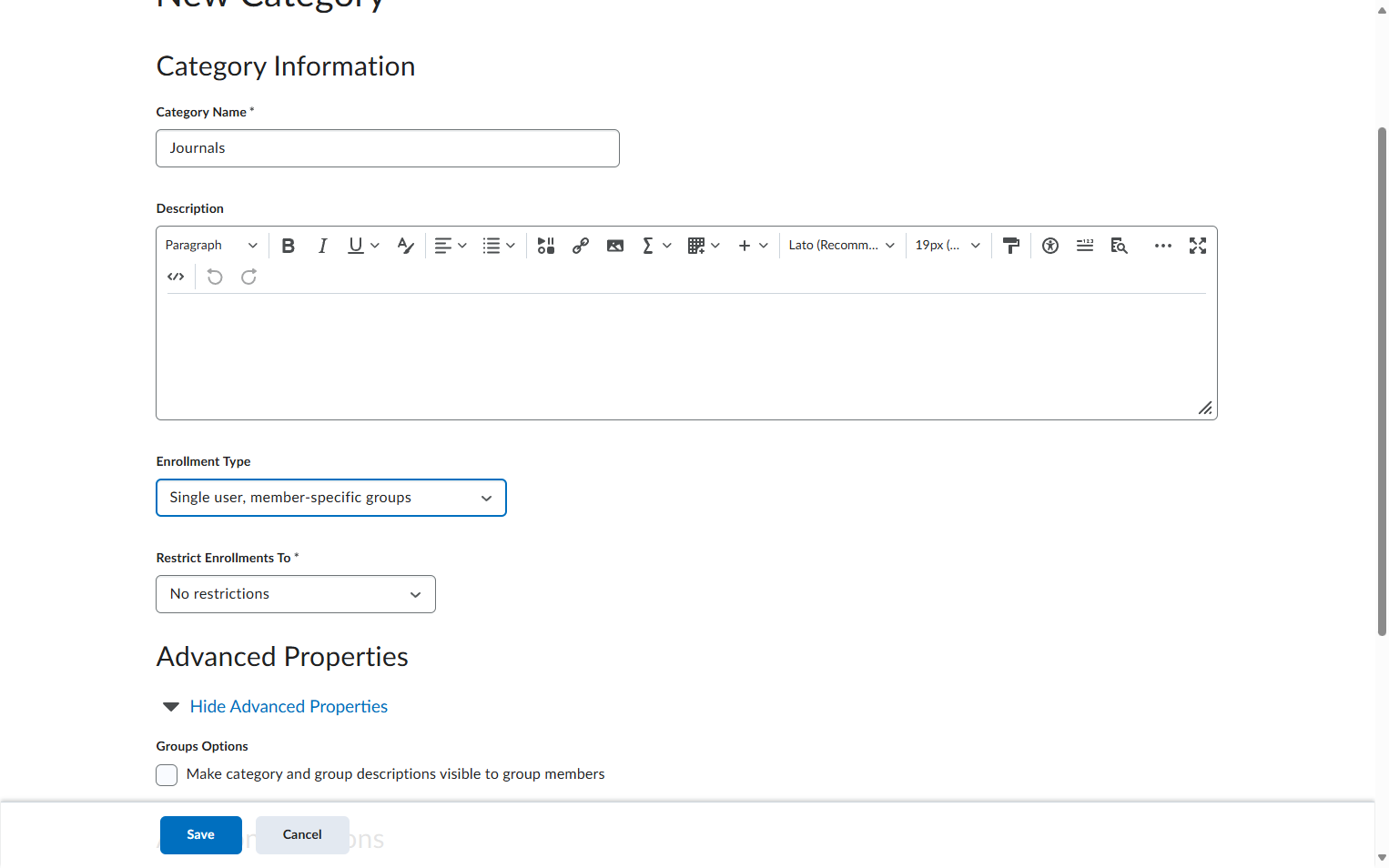The height and width of the screenshot is (868, 1389).
Task: Undo the last edit
Action: [x=215, y=277]
